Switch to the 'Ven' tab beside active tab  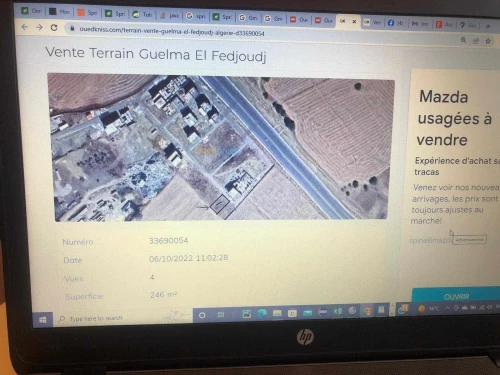(x=372, y=22)
